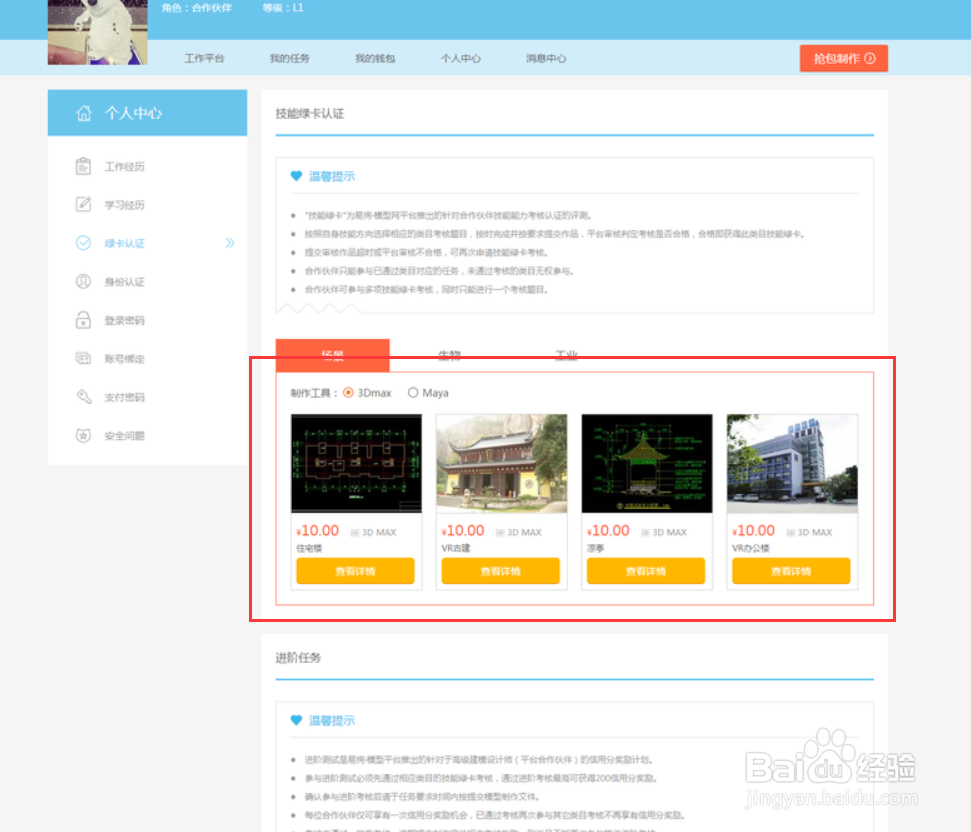Open 消息中心 in the top navigation
This screenshot has width=971, height=832.
546,58
